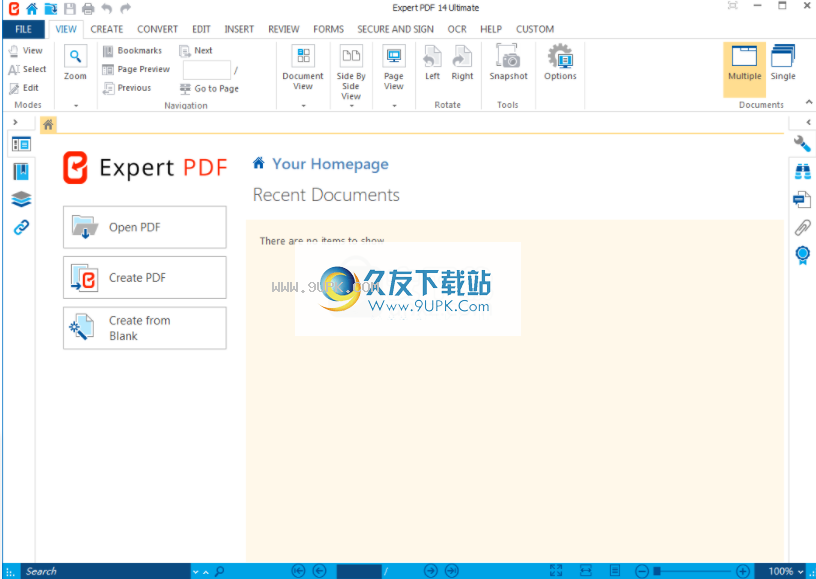The height and width of the screenshot is (579, 816).
Task: Click Create from Blank button
Action: click(145, 328)
